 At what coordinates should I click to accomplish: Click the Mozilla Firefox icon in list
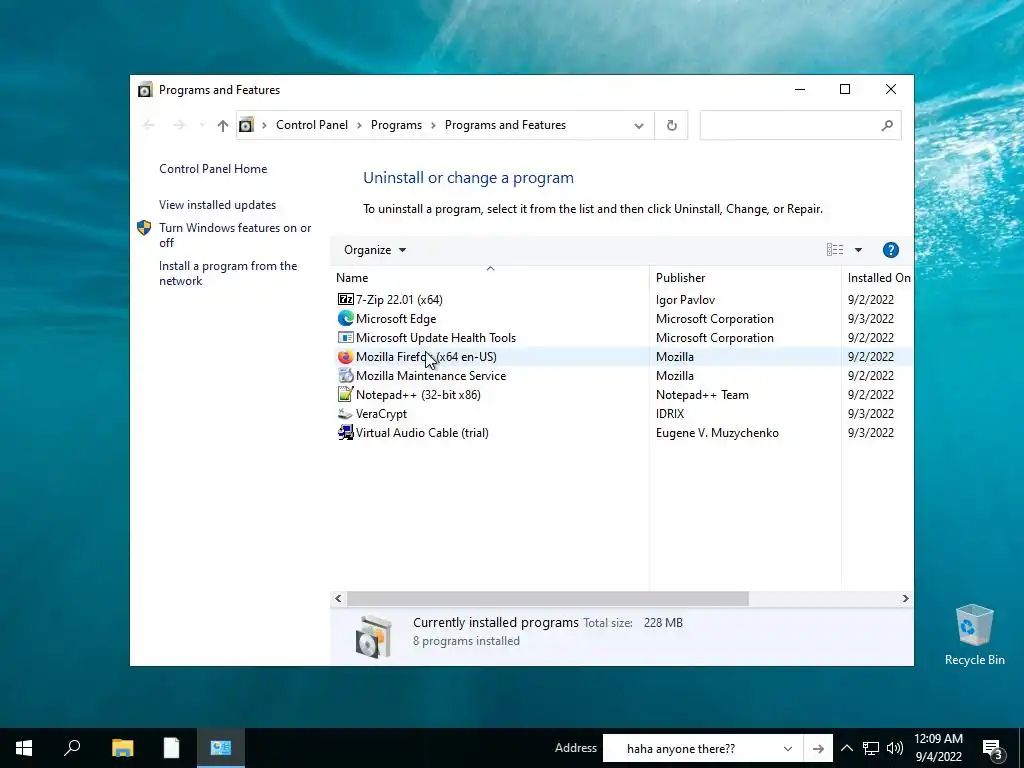click(345, 357)
